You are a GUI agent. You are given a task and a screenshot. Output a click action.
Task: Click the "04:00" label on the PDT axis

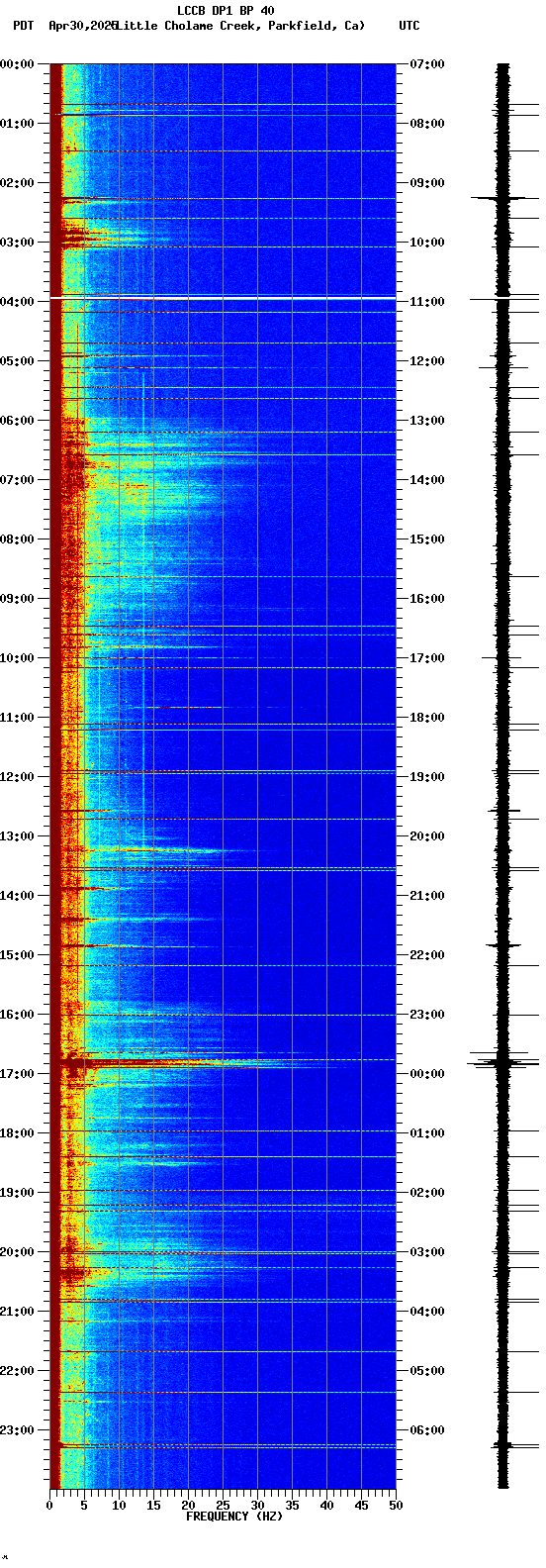[17, 302]
